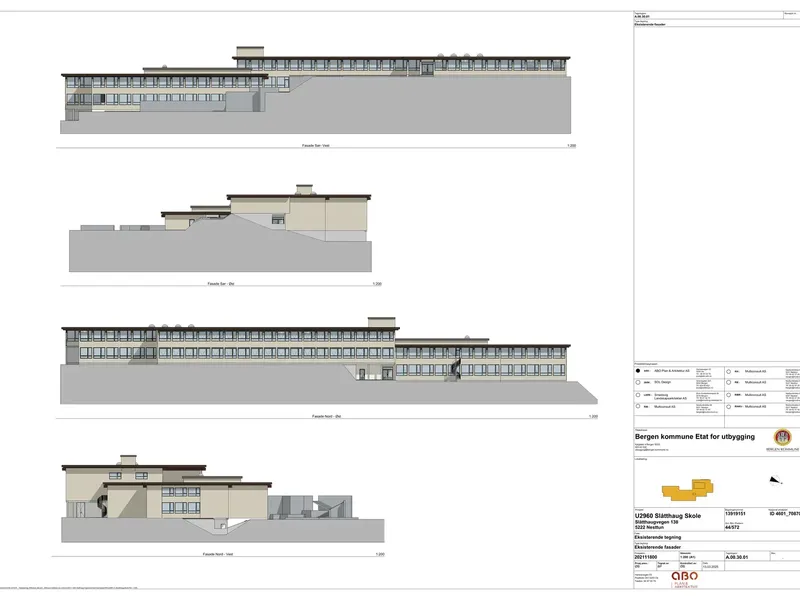The height and width of the screenshot is (600, 800).
Task: Click the Bergen kommune coat of arms logo
Action: [782, 438]
